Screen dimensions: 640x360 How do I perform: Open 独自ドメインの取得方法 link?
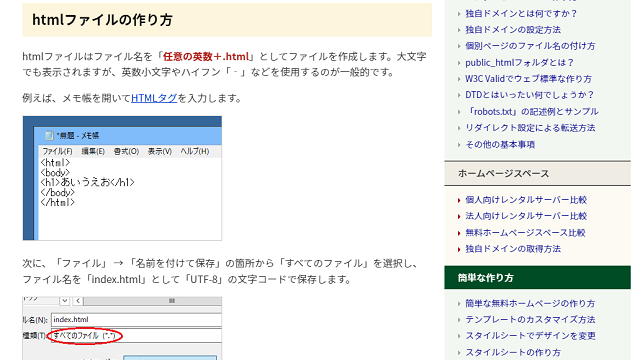tap(513, 249)
